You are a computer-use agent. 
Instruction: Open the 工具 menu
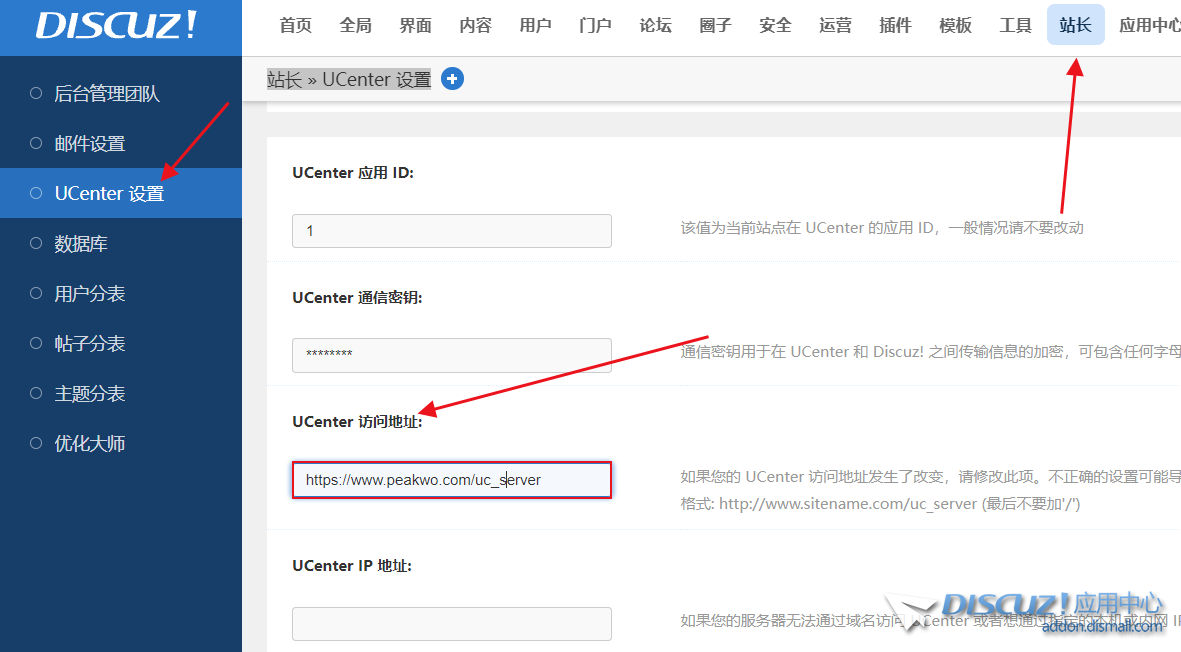[x=1016, y=26]
